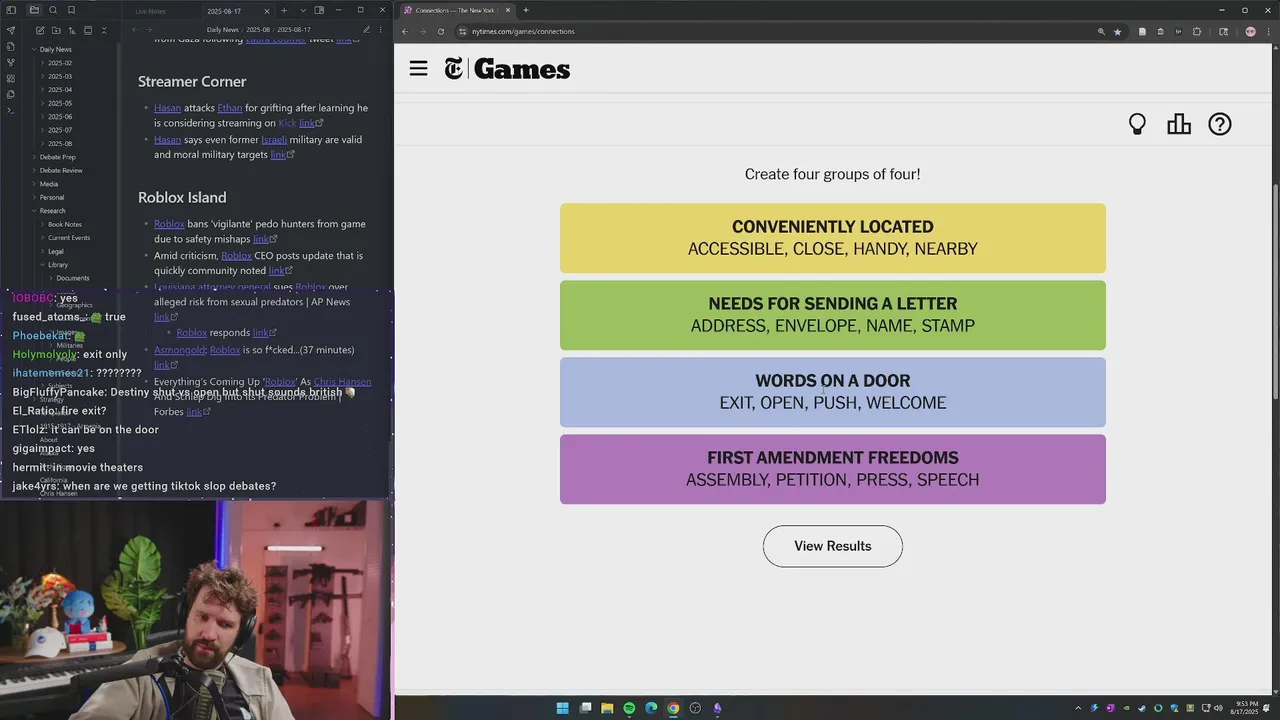Open the browser three-dot menu

click(1269, 31)
